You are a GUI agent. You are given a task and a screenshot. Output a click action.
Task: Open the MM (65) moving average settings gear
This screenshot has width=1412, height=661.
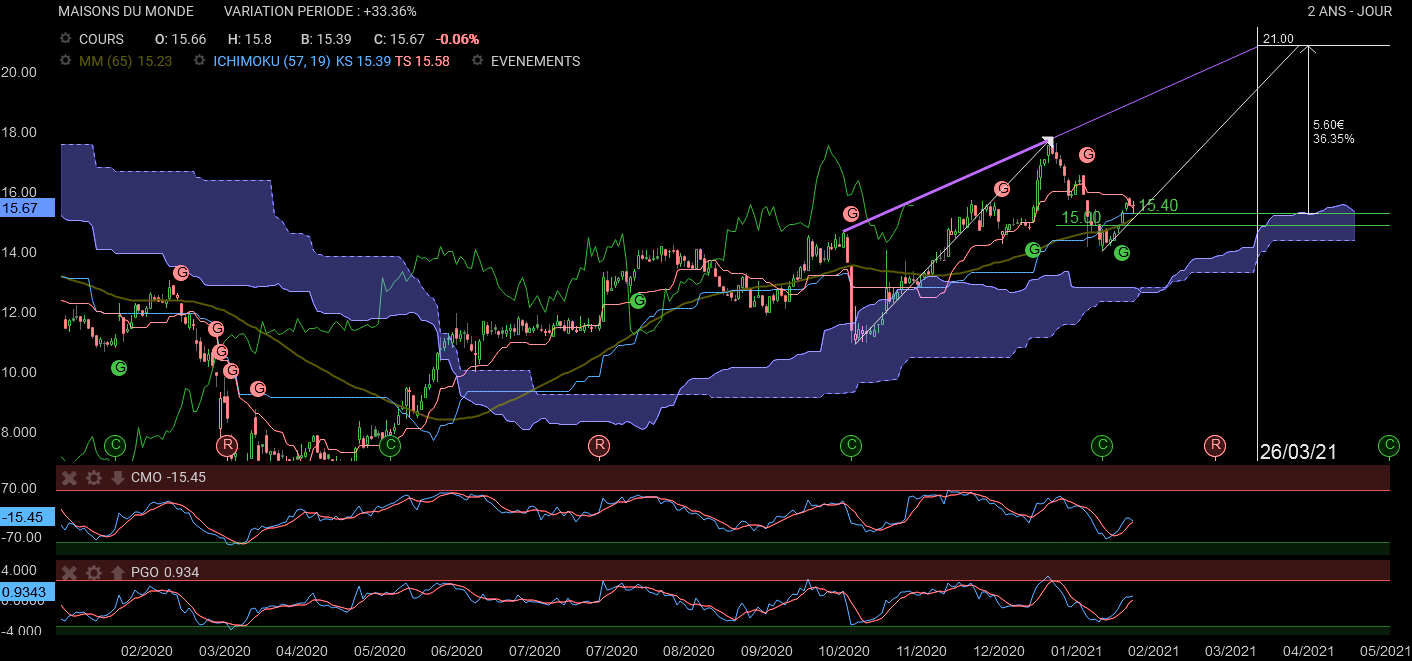[66, 61]
